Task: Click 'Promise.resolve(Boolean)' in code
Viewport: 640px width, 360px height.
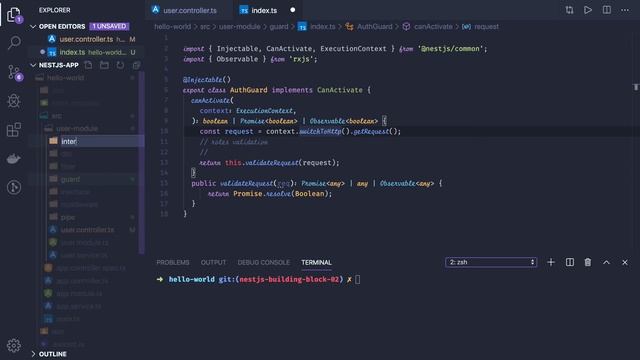Action: tap(282, 193)
